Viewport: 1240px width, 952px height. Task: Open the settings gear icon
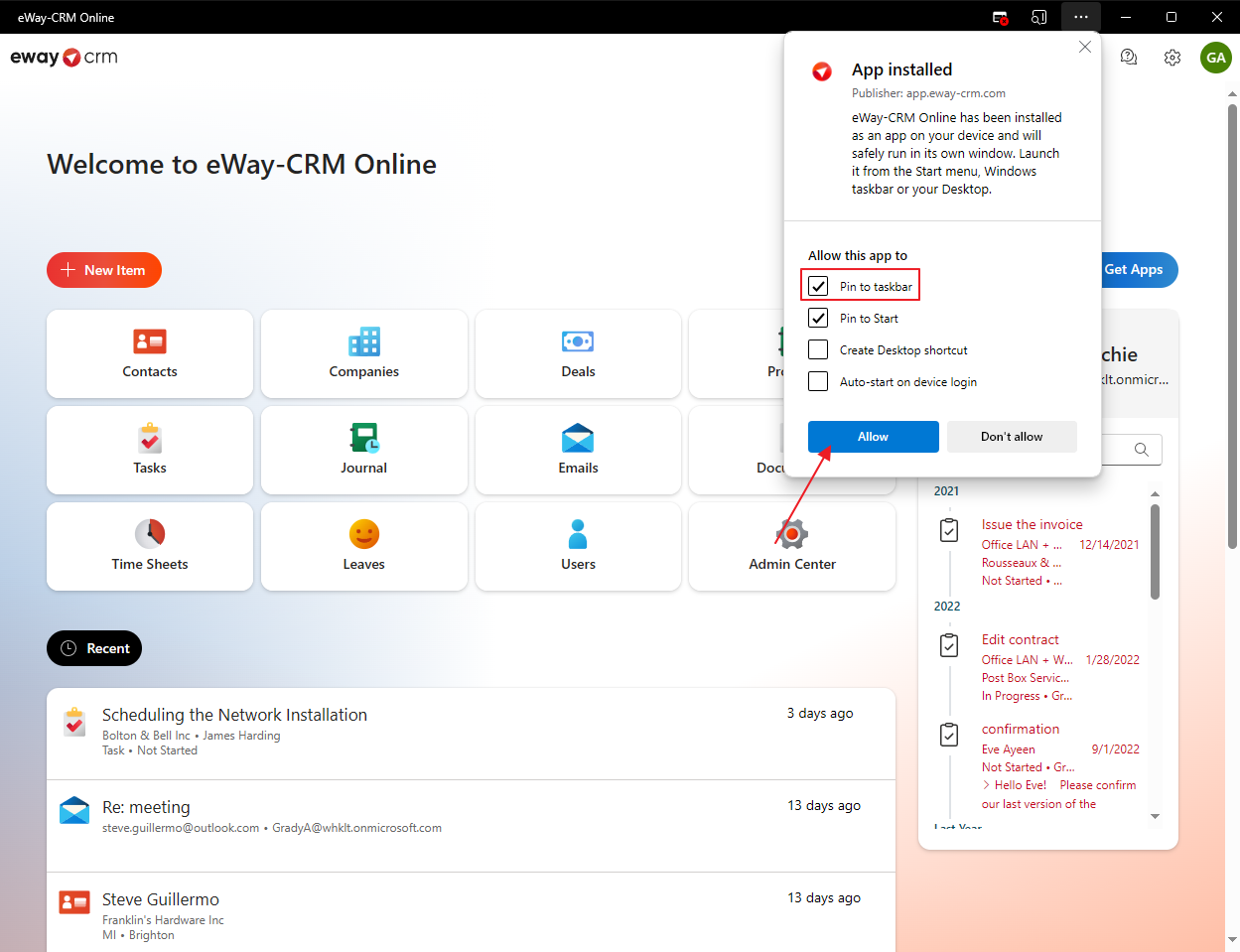pos(1172,58)
